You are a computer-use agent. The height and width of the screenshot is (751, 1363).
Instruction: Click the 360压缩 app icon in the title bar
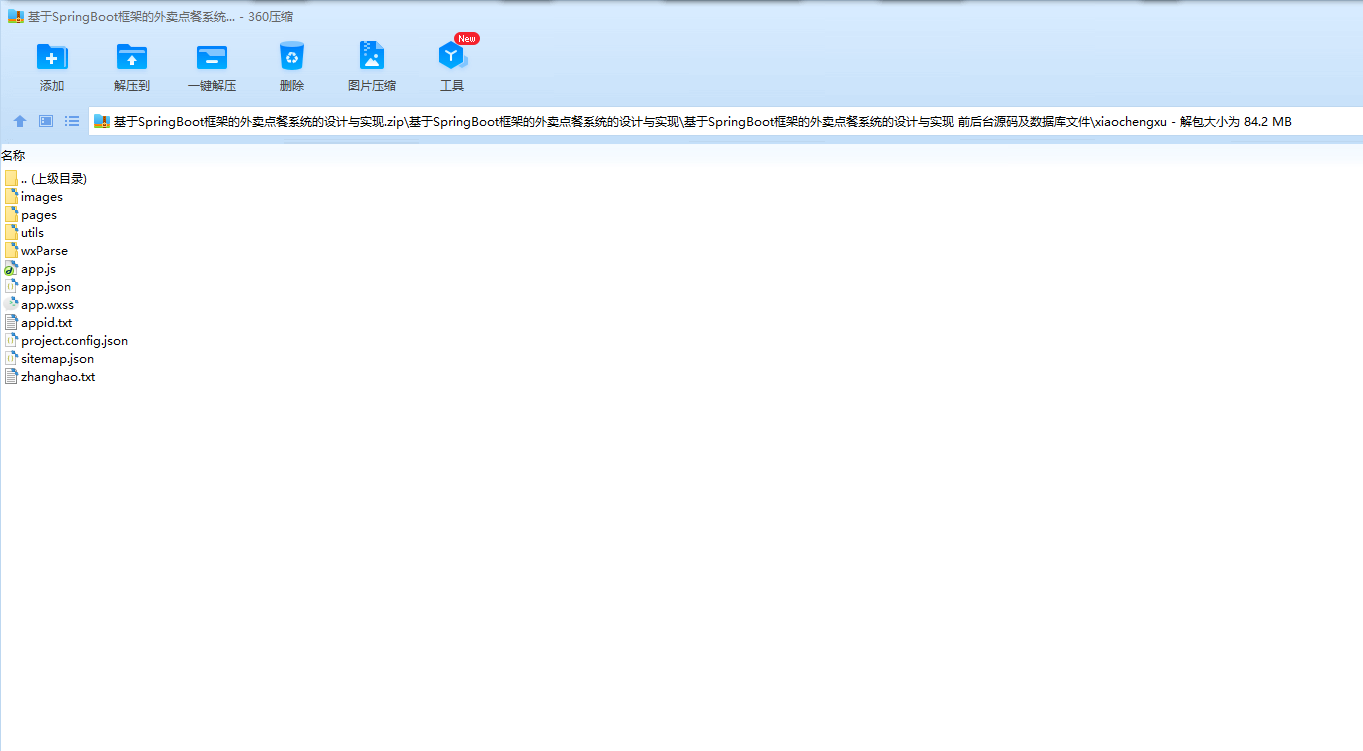pos(15,16)
